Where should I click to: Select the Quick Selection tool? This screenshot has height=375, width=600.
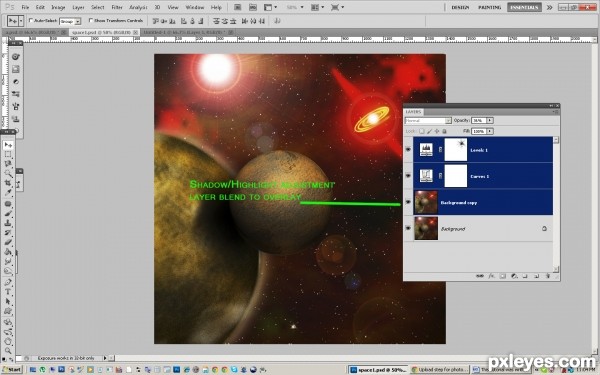point(8,174)
